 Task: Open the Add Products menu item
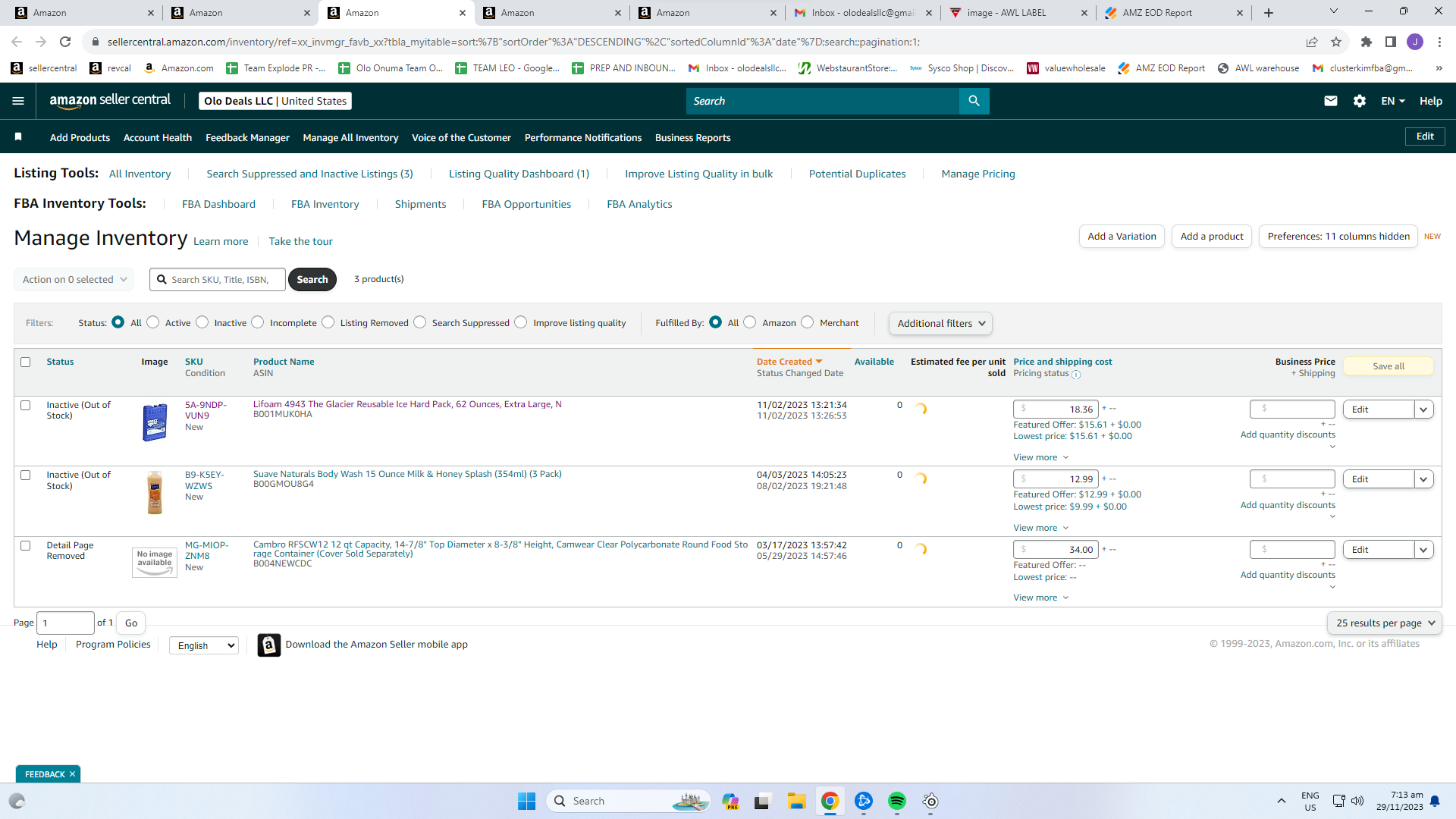coord(80,137)
